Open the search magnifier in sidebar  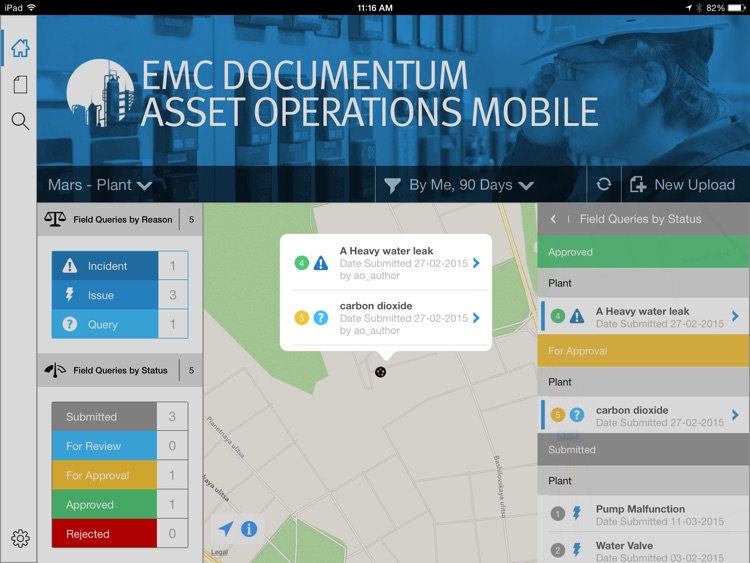coord(20,121)
